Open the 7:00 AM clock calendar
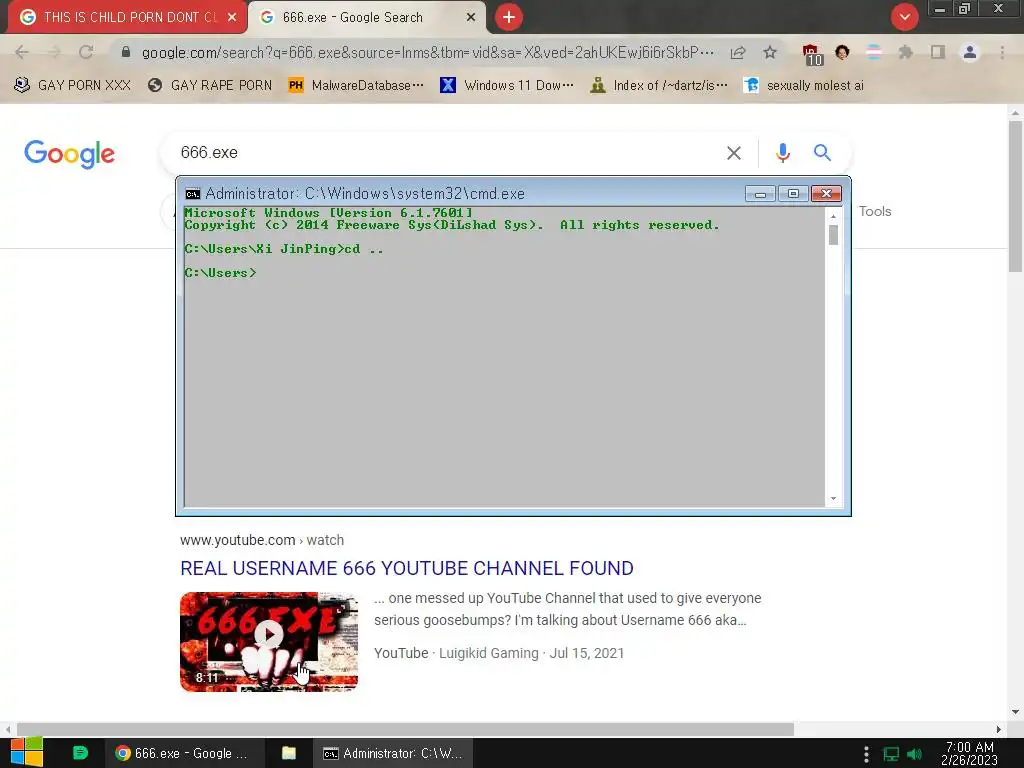The height and width of the screenshot is (768, 1024). pos(969,753)
